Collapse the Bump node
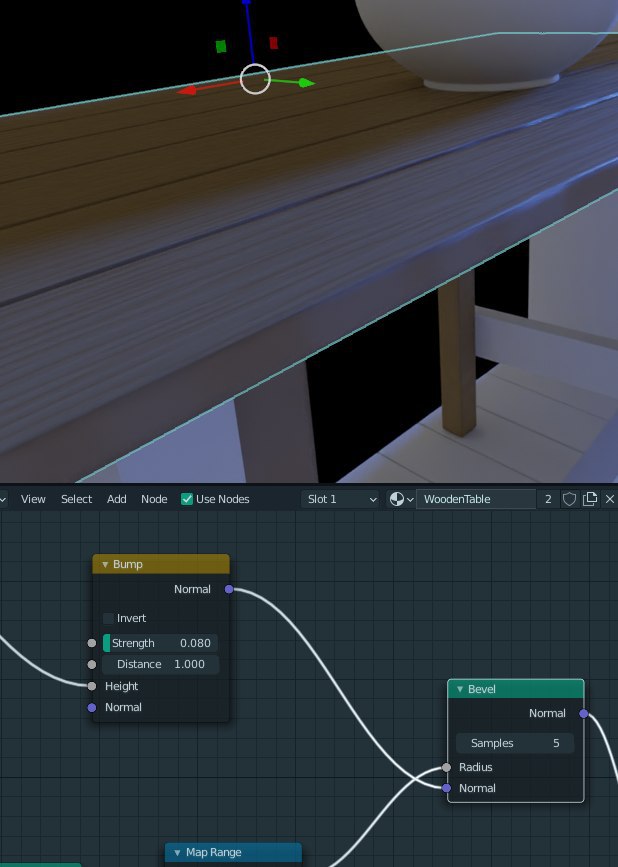Viewport: 618px width, 867px height. (x=105, y=565)
